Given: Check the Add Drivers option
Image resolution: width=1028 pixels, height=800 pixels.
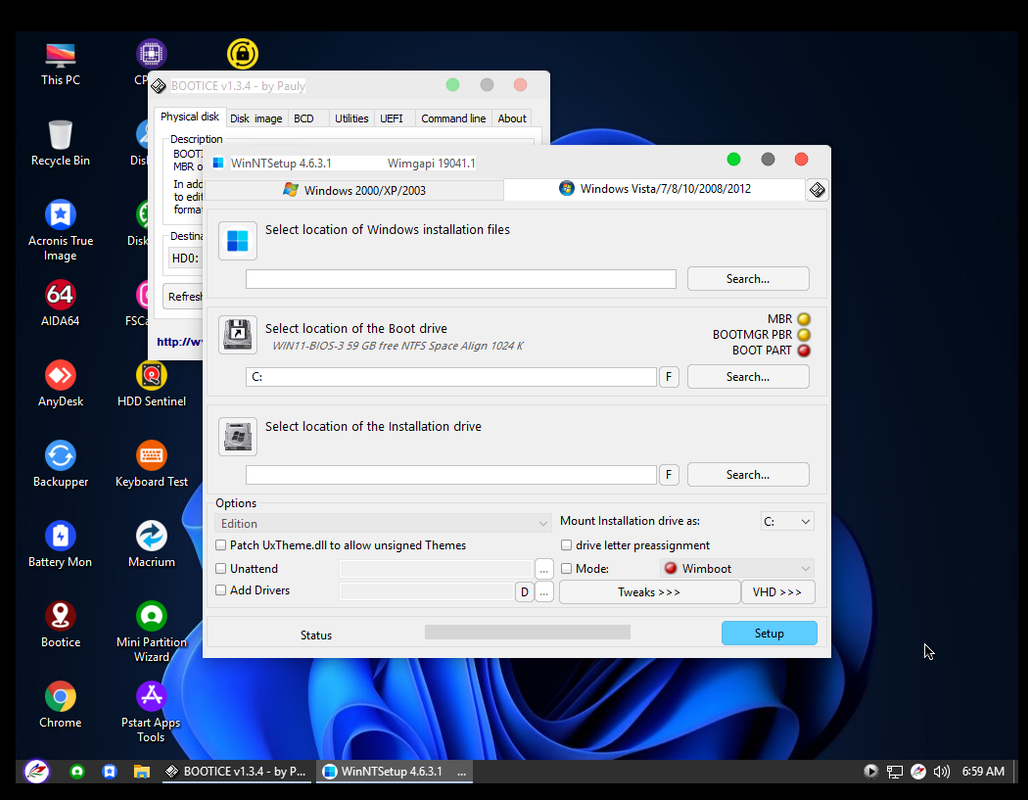Looking at the screenshot, I should point(221,590).
